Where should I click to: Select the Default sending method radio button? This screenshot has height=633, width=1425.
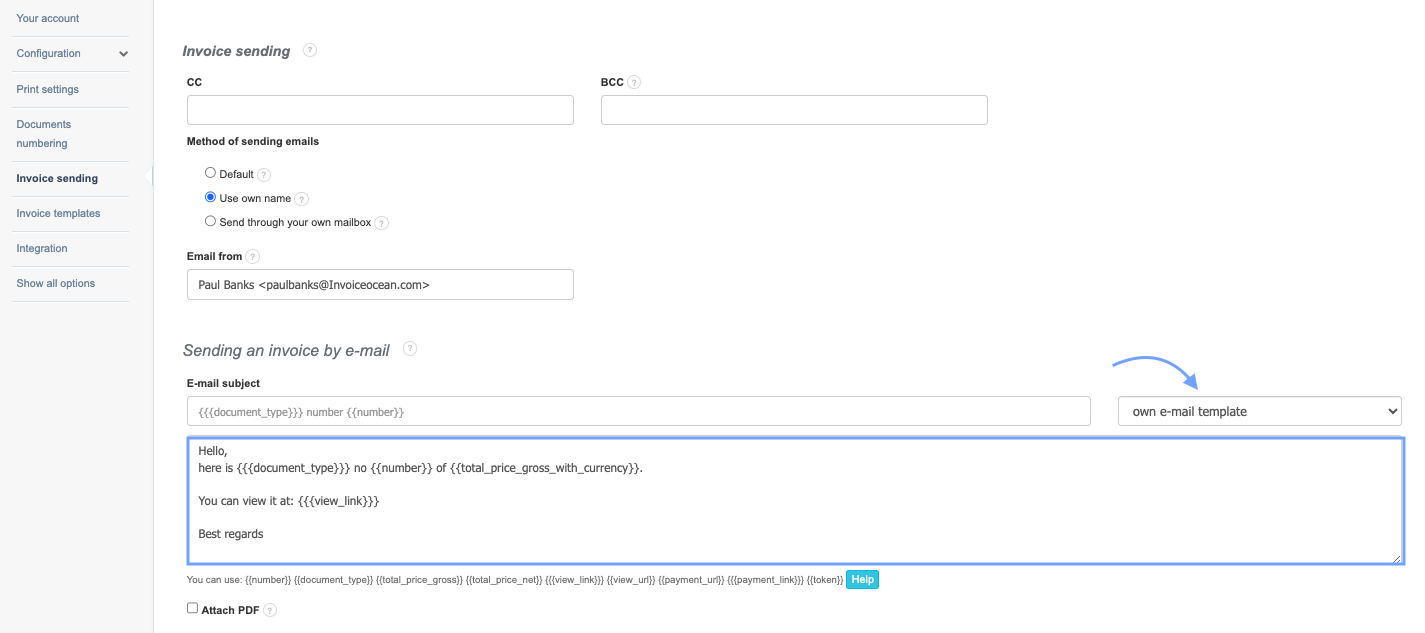[210, 173]
